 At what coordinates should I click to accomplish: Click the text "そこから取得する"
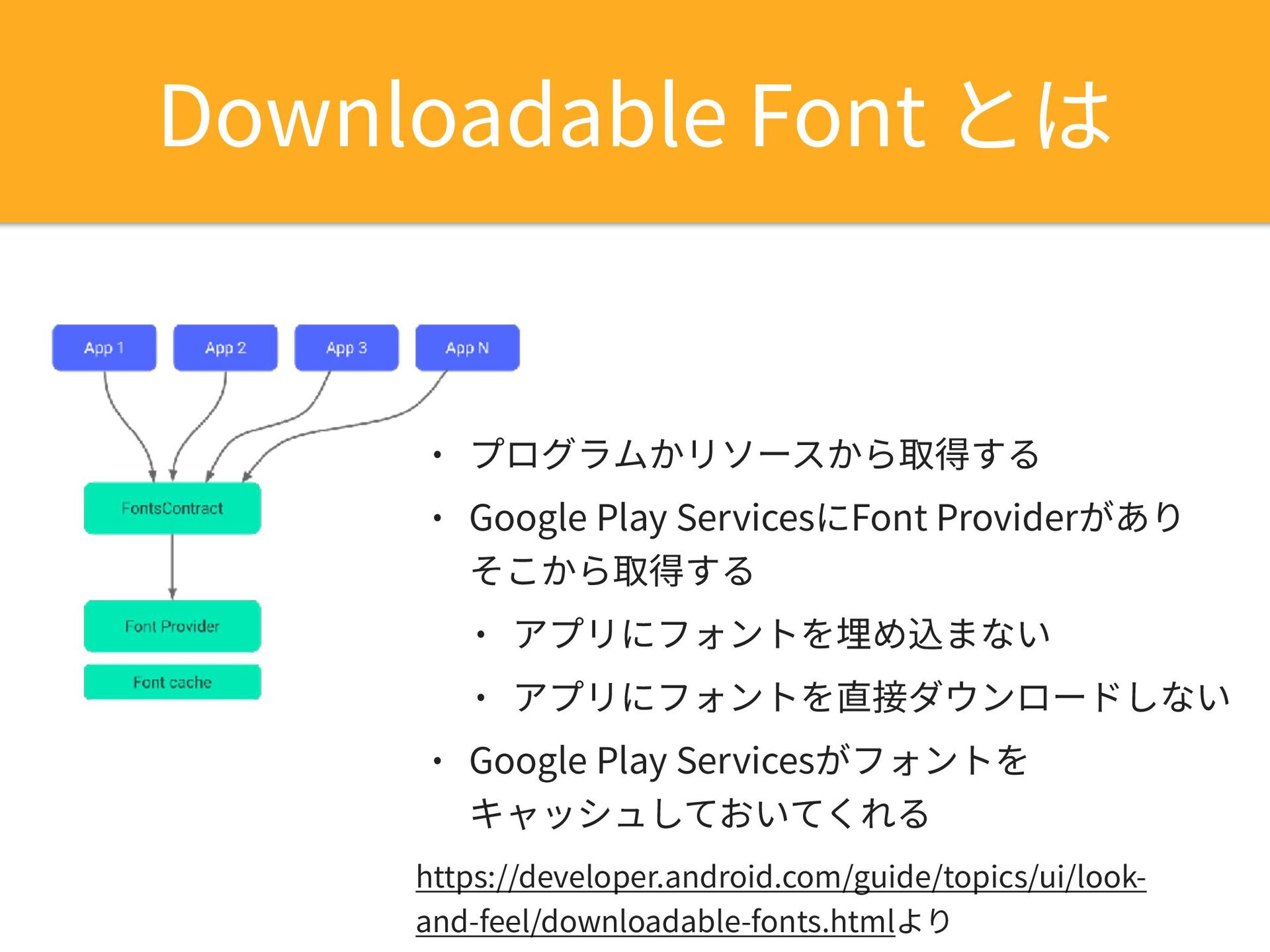[613, 570]
